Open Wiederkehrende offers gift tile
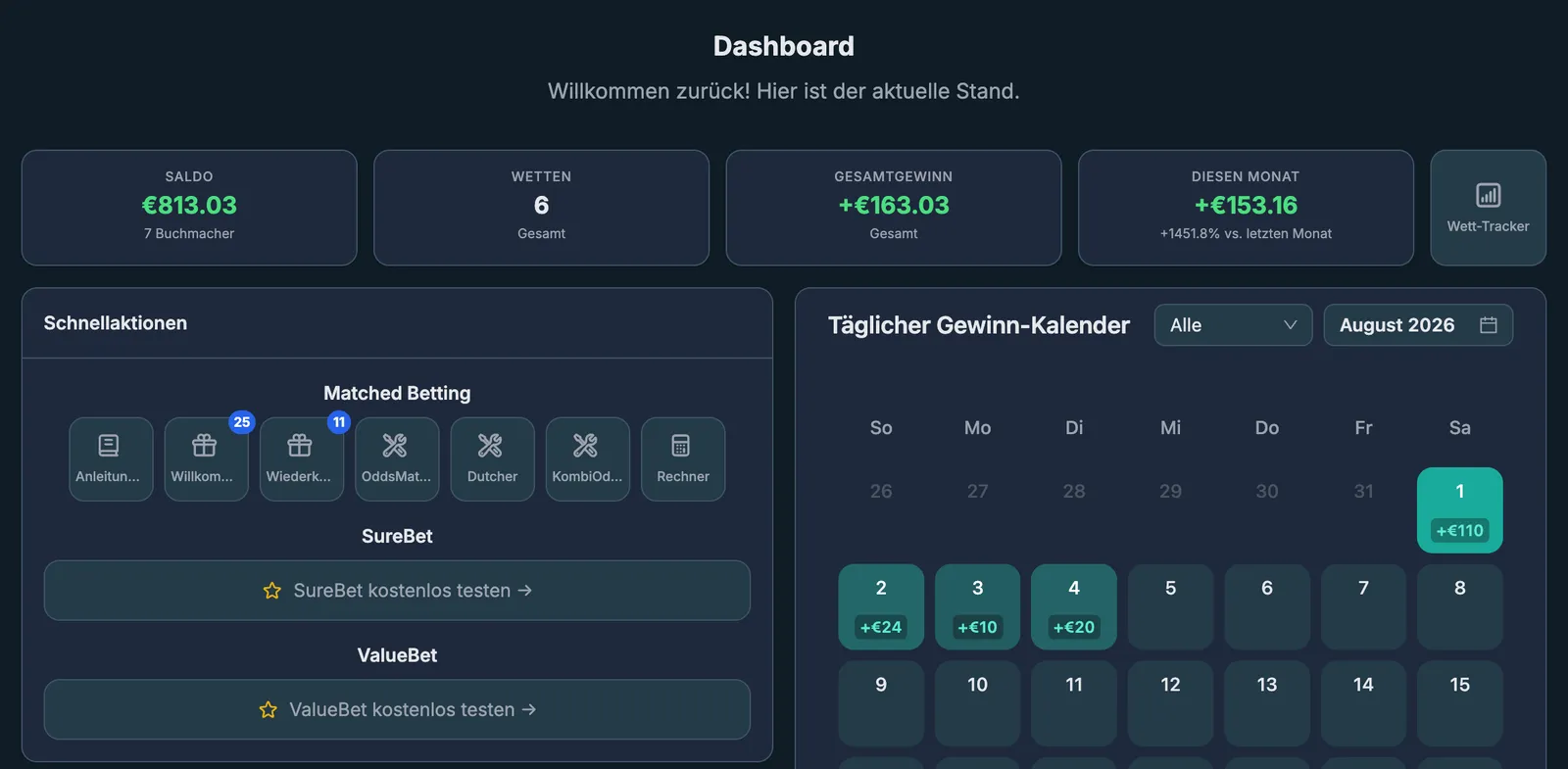The height and width of the screenshot is (769, 1568). click(x=302, y=459)
